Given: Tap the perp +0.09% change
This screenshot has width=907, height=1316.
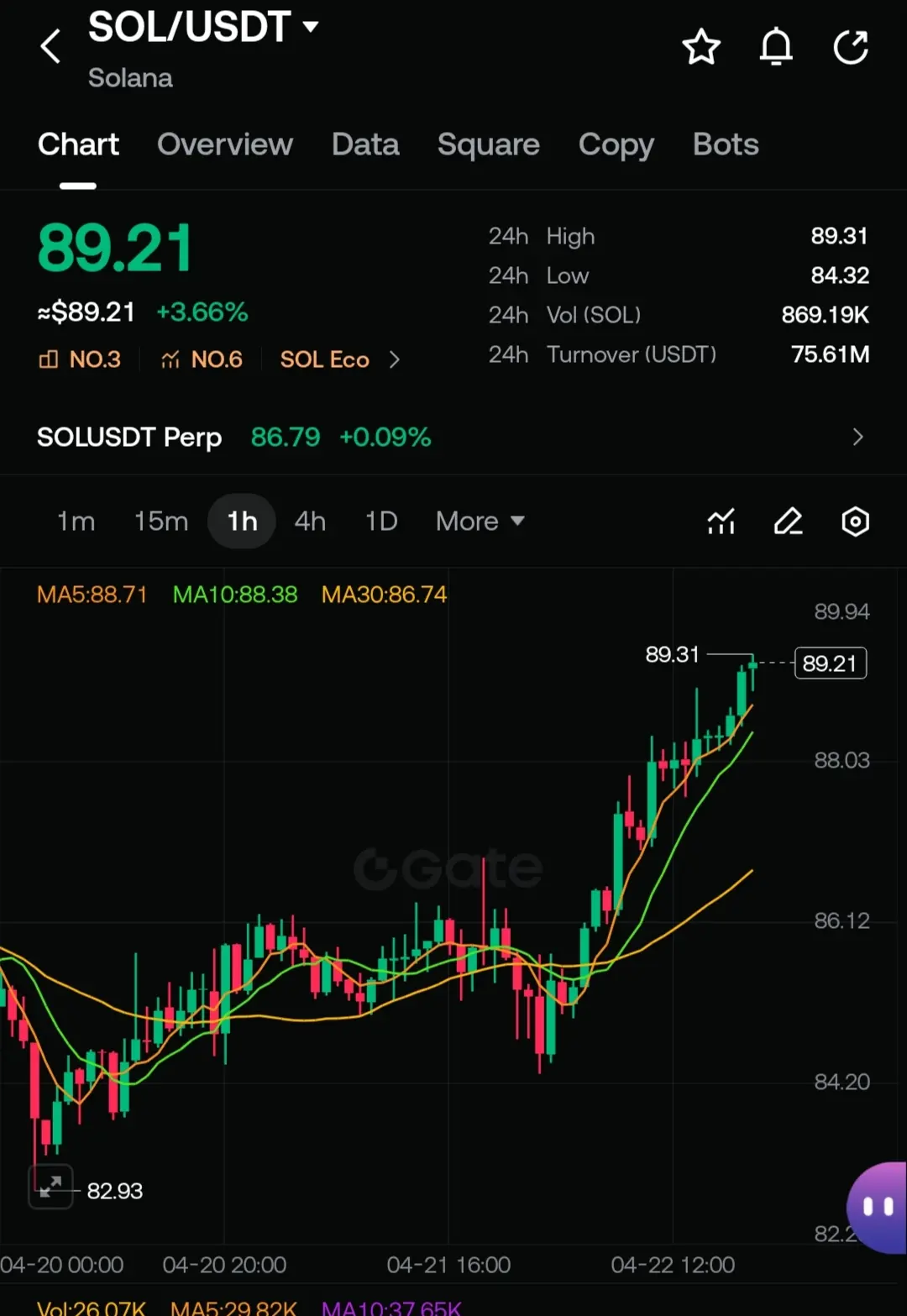Looking at the screenshot, I should pyautogui.click(x=385, y=437).
